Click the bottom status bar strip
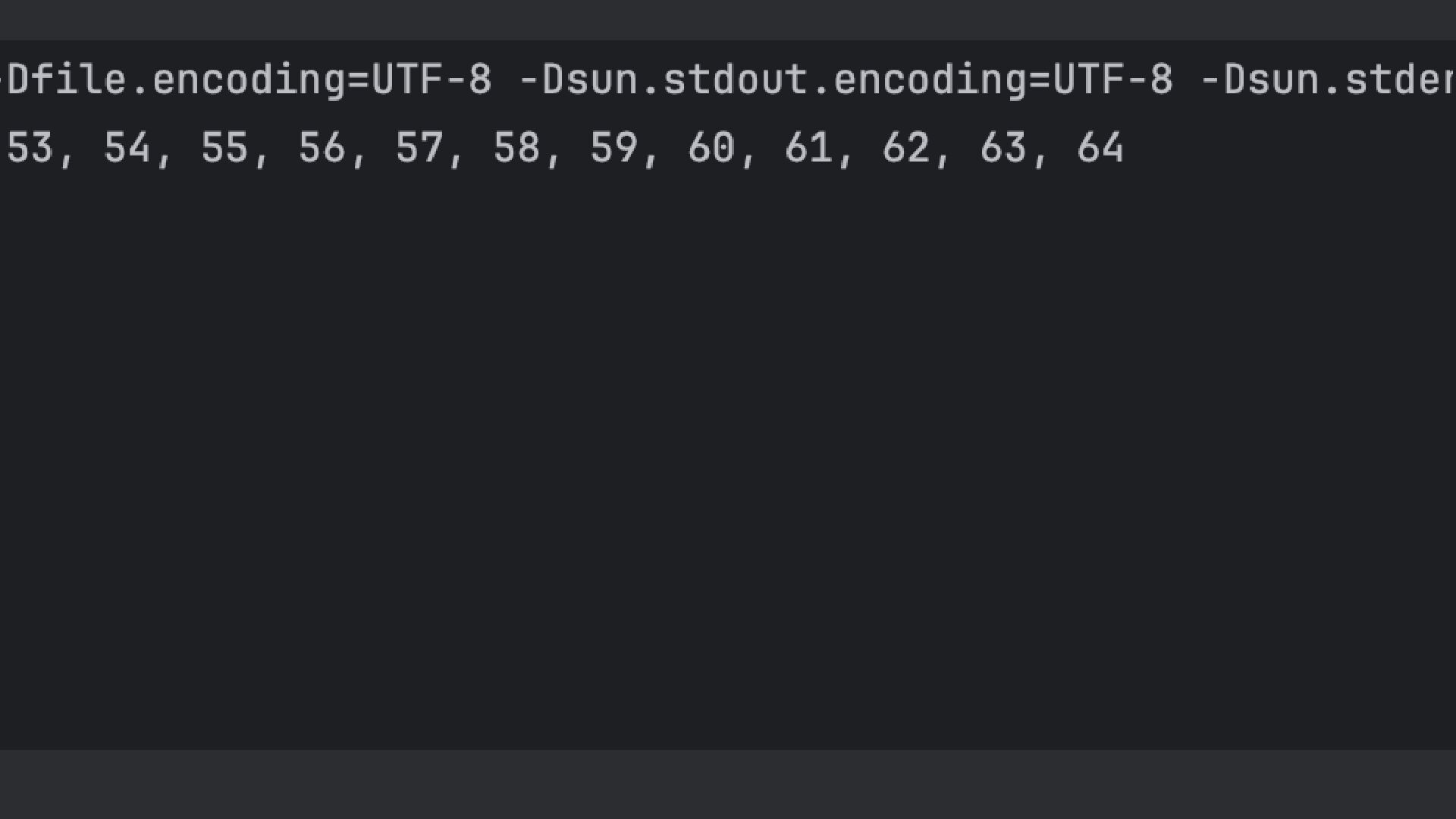This screenshot has width=1456, height=819. tap(728, 785)
